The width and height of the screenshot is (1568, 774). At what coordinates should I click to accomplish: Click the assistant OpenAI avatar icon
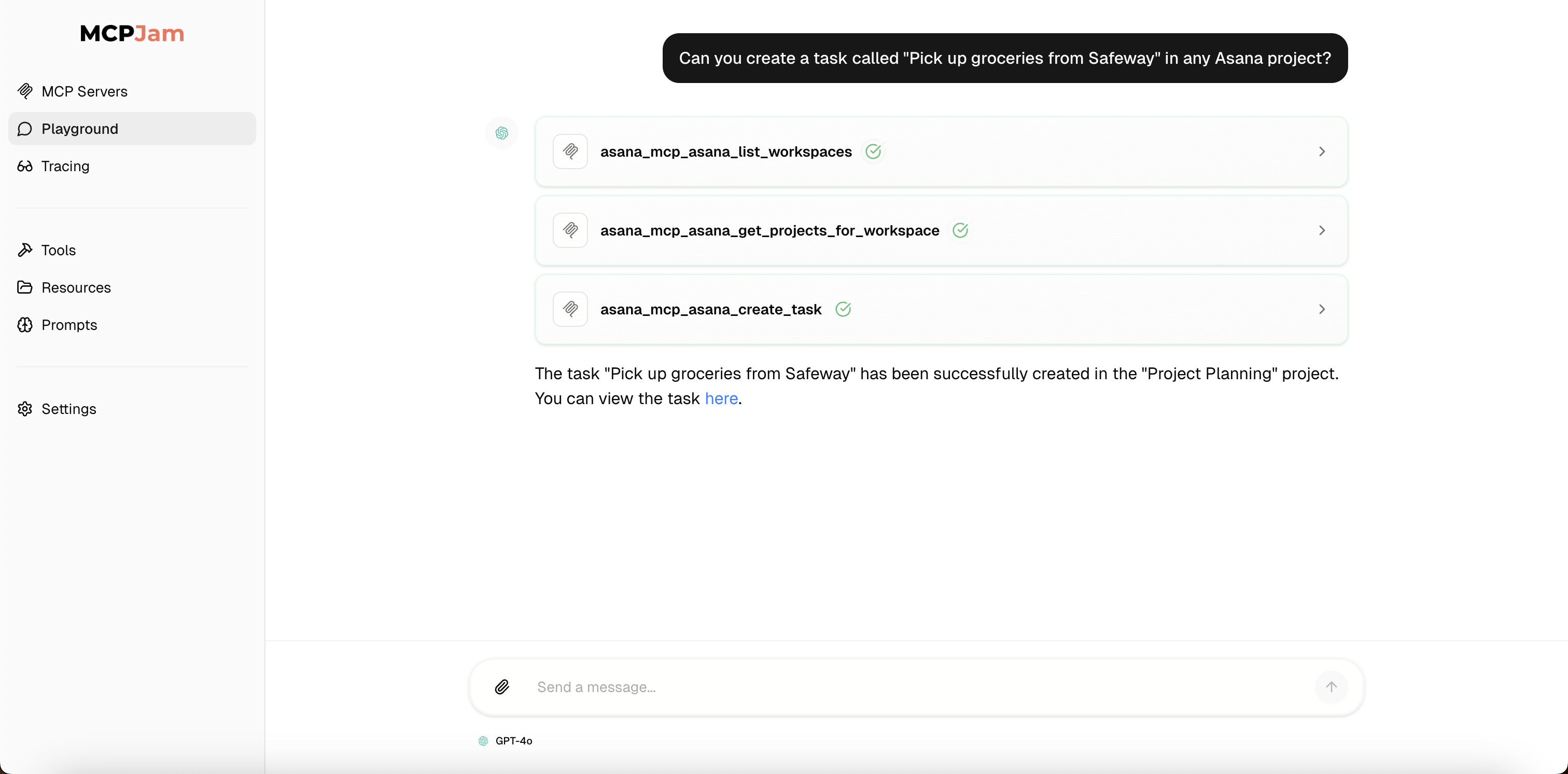coord(501,133)
